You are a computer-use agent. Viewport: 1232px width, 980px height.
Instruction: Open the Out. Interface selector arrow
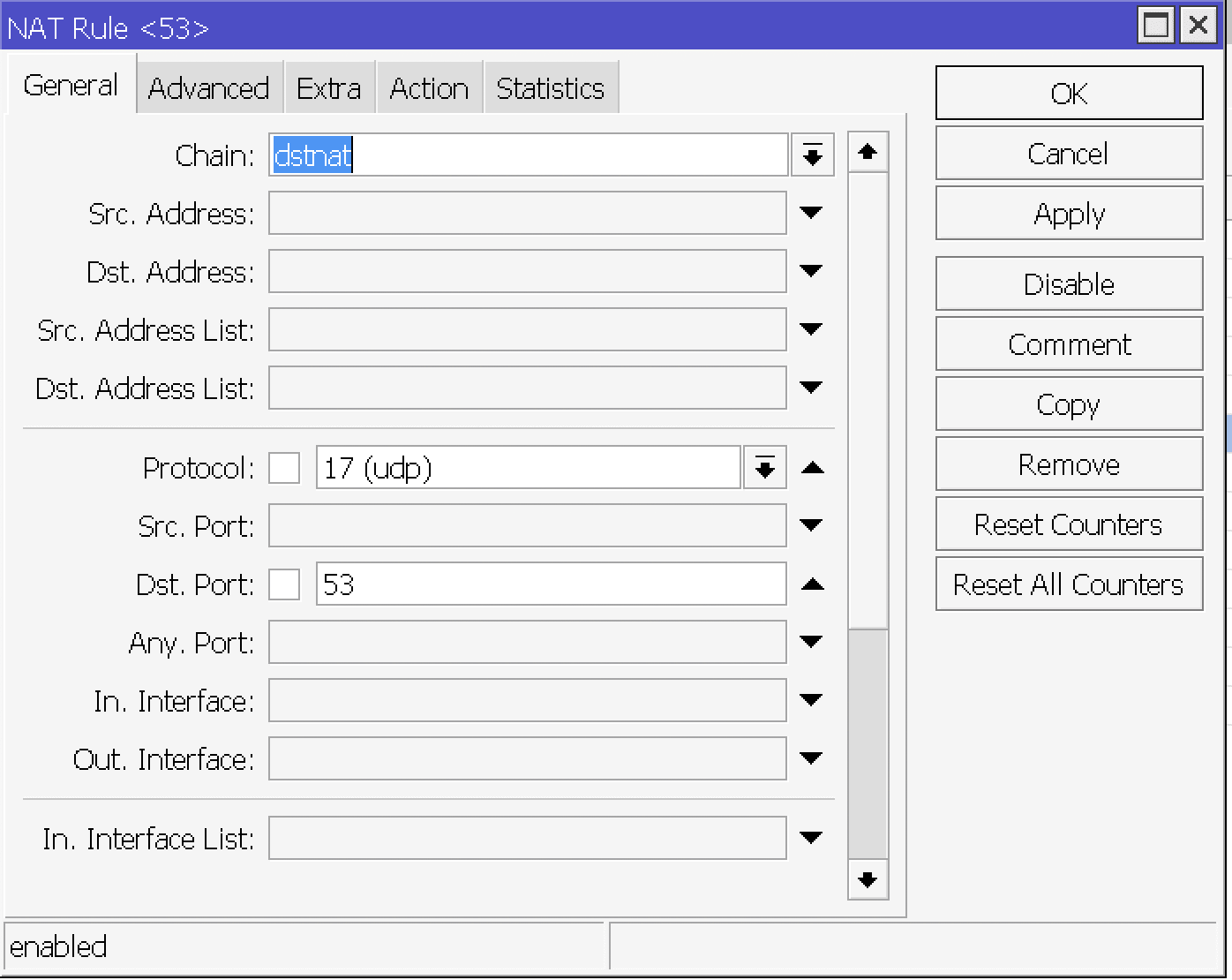tap(812, 758)
